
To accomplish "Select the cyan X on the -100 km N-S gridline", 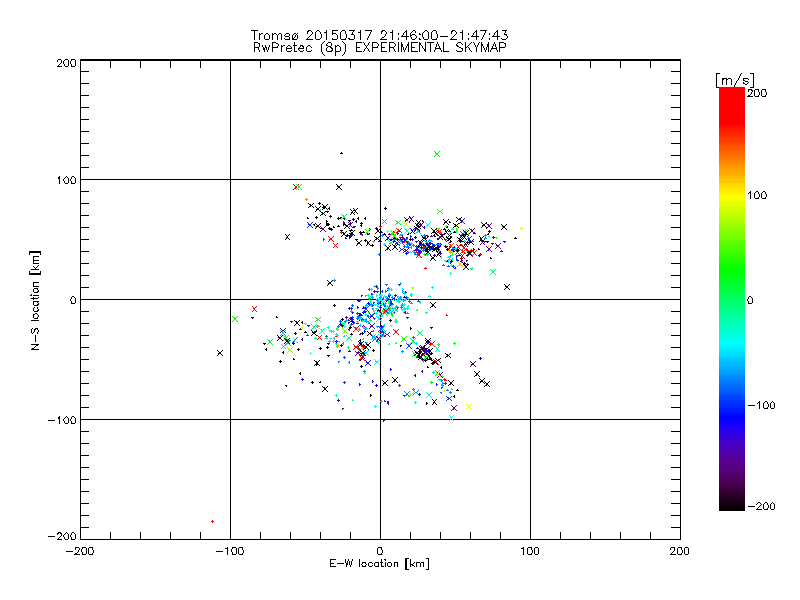I will [x=451, y=418].
